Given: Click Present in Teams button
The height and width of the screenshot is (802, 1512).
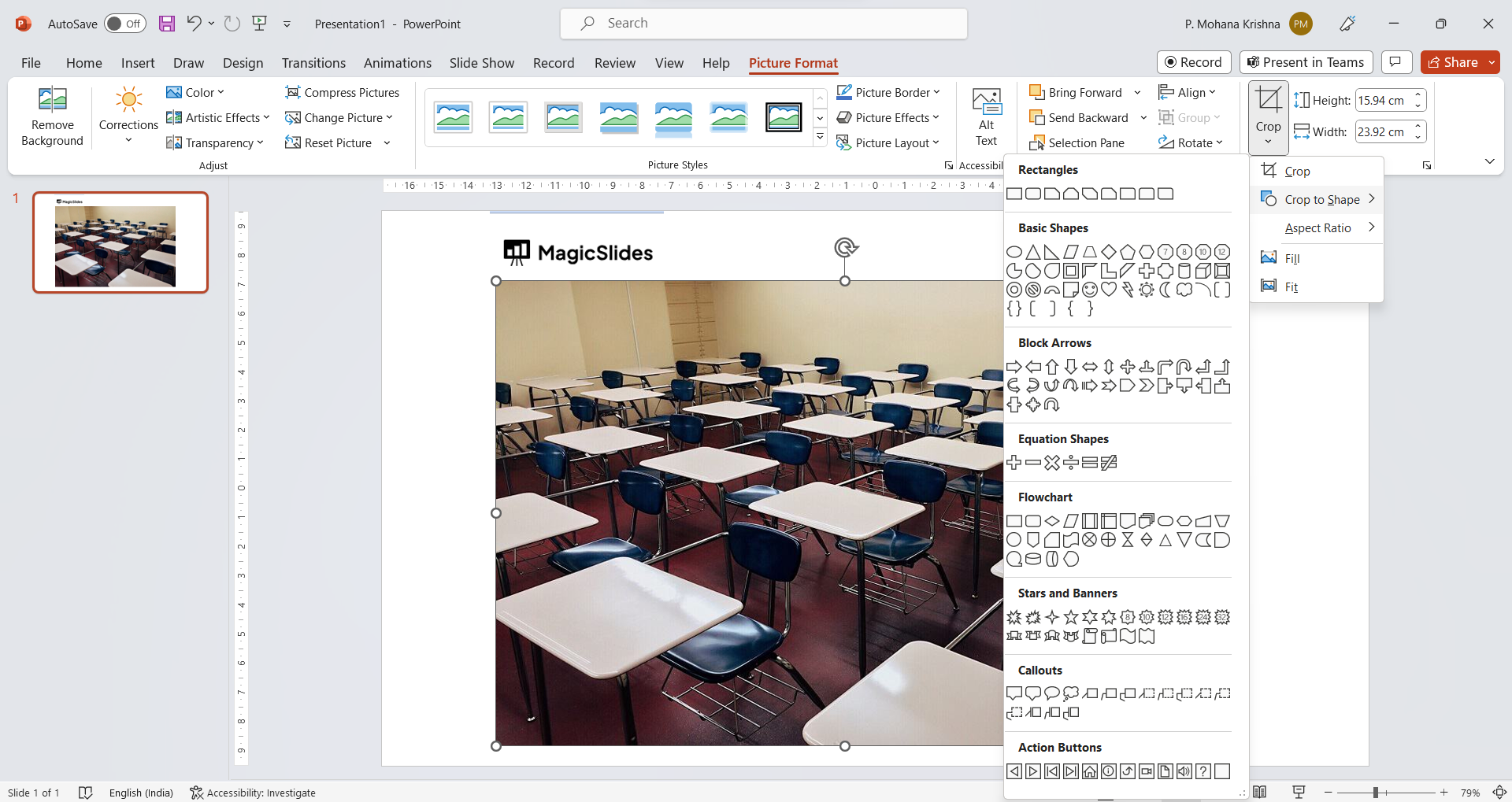Looking at the screenshot, I should 1306,62.
